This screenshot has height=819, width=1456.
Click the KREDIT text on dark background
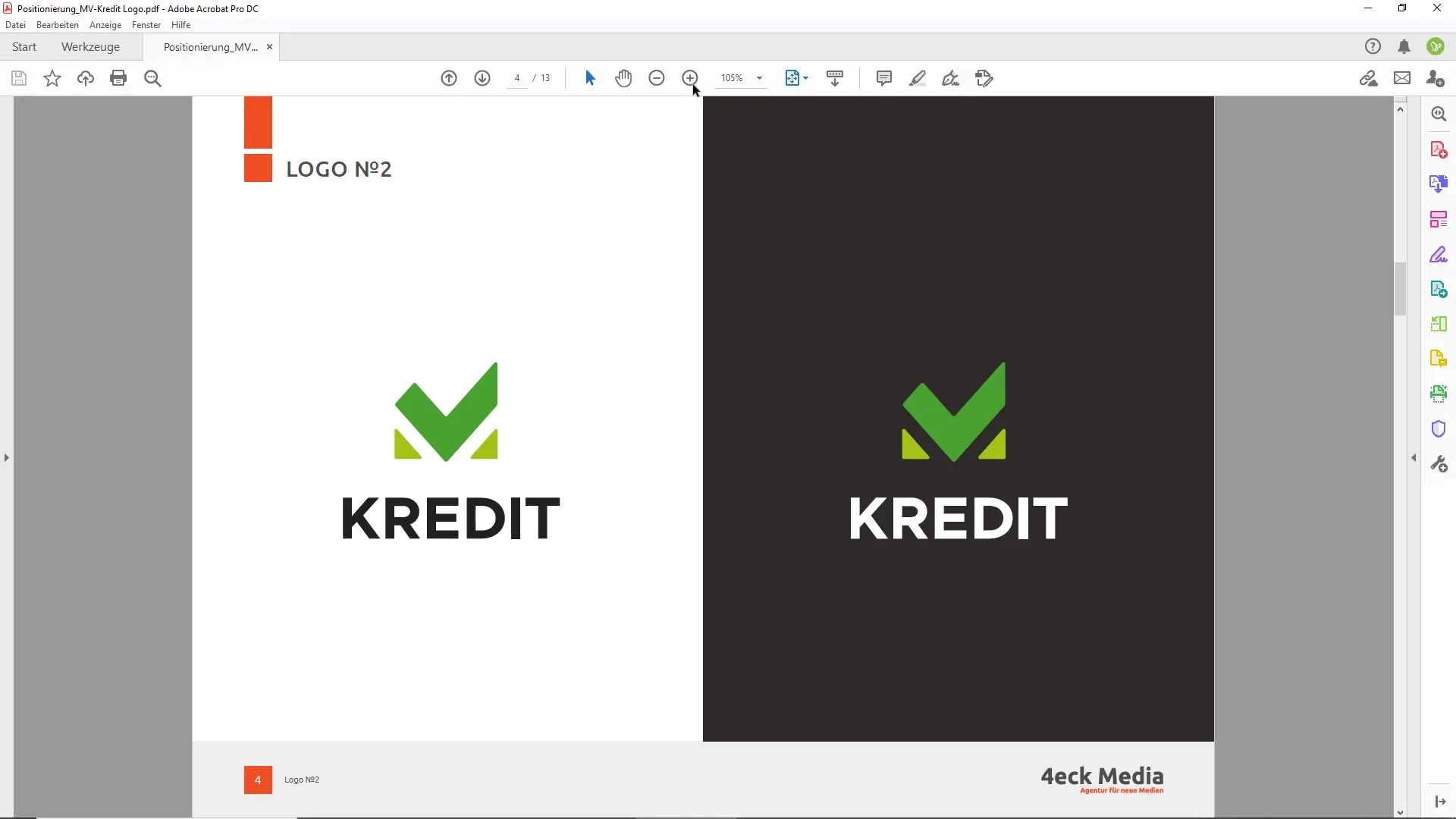point(959,519)
